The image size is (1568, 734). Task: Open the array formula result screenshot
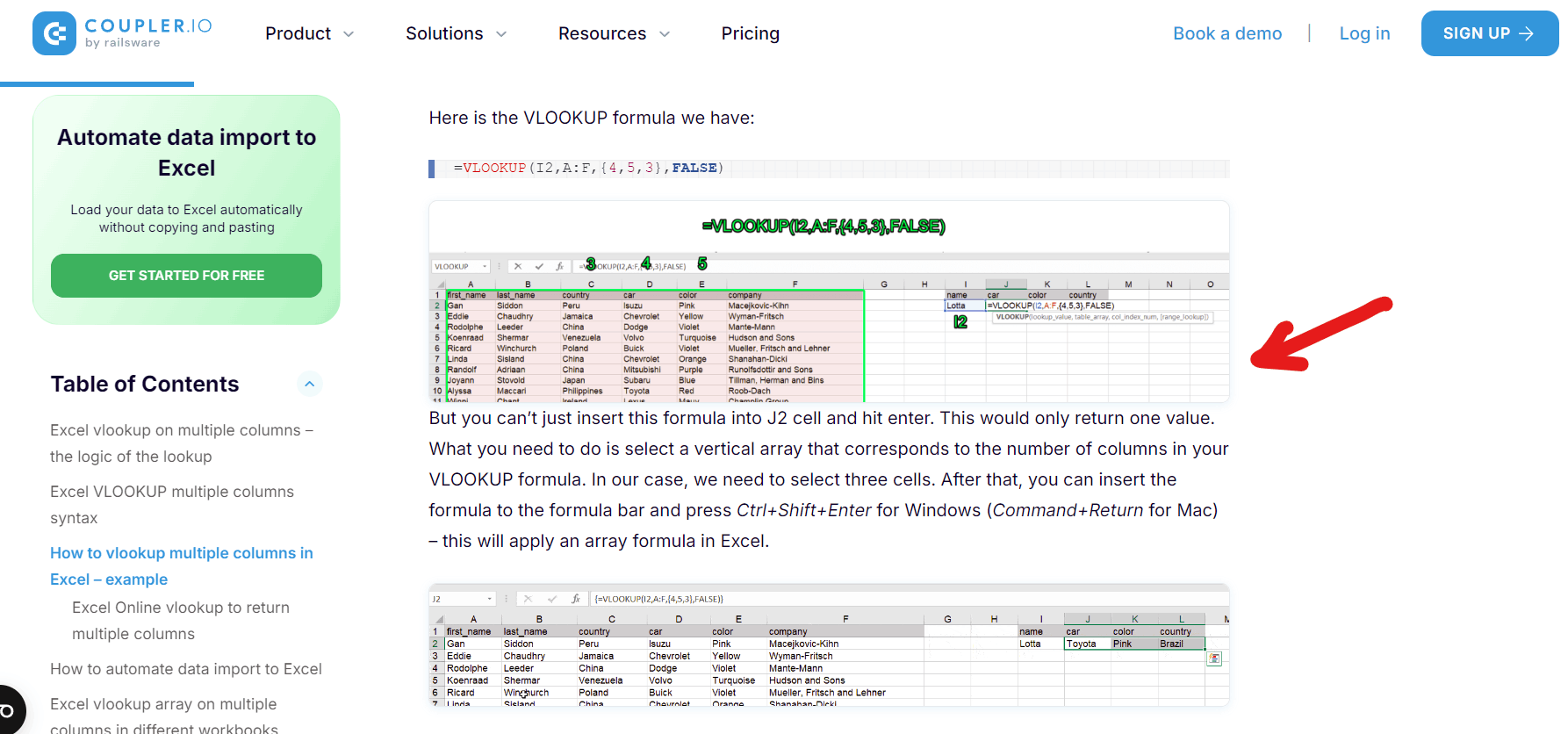coord(829,645)
